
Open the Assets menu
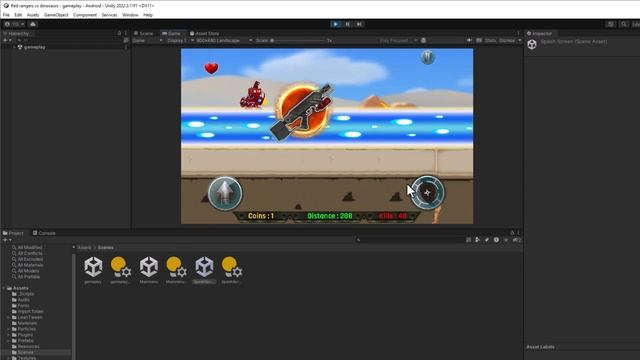pyautogui.click(x=33, y=15)
